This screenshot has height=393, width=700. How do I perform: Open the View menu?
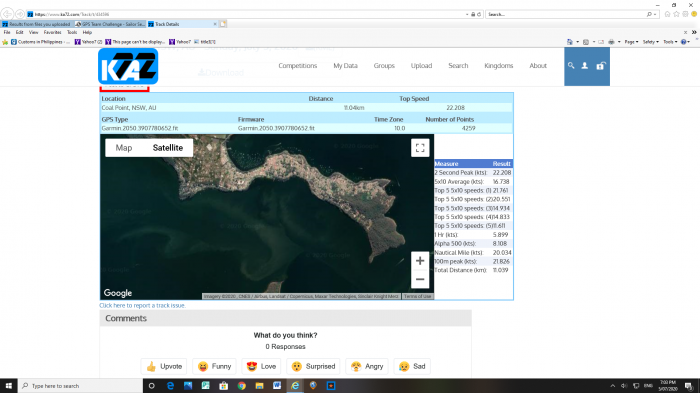pyautogui.click(x=33, y=32)
